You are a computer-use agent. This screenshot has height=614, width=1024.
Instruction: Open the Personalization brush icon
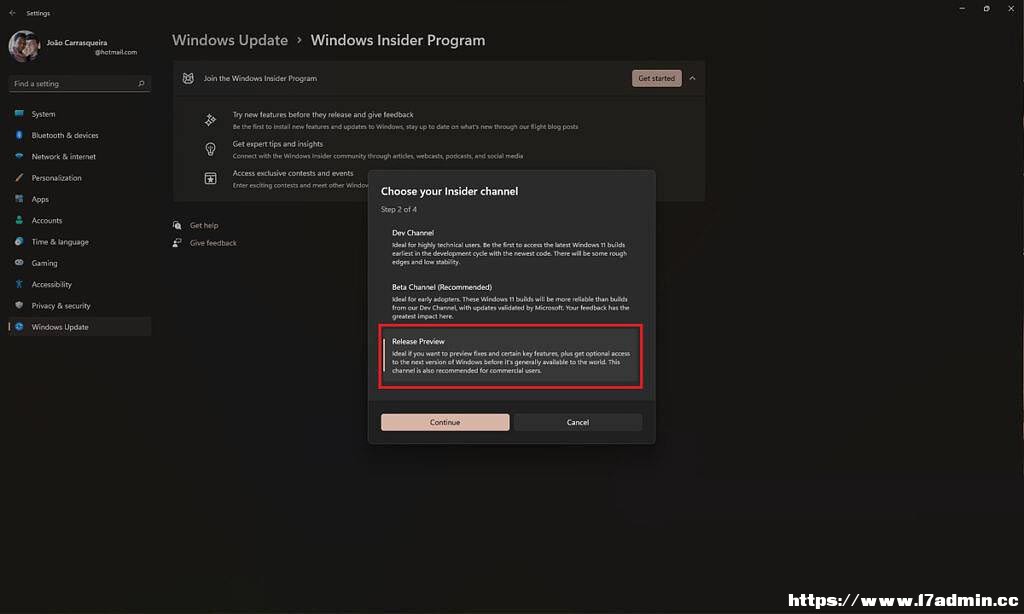tap(19, 178)
